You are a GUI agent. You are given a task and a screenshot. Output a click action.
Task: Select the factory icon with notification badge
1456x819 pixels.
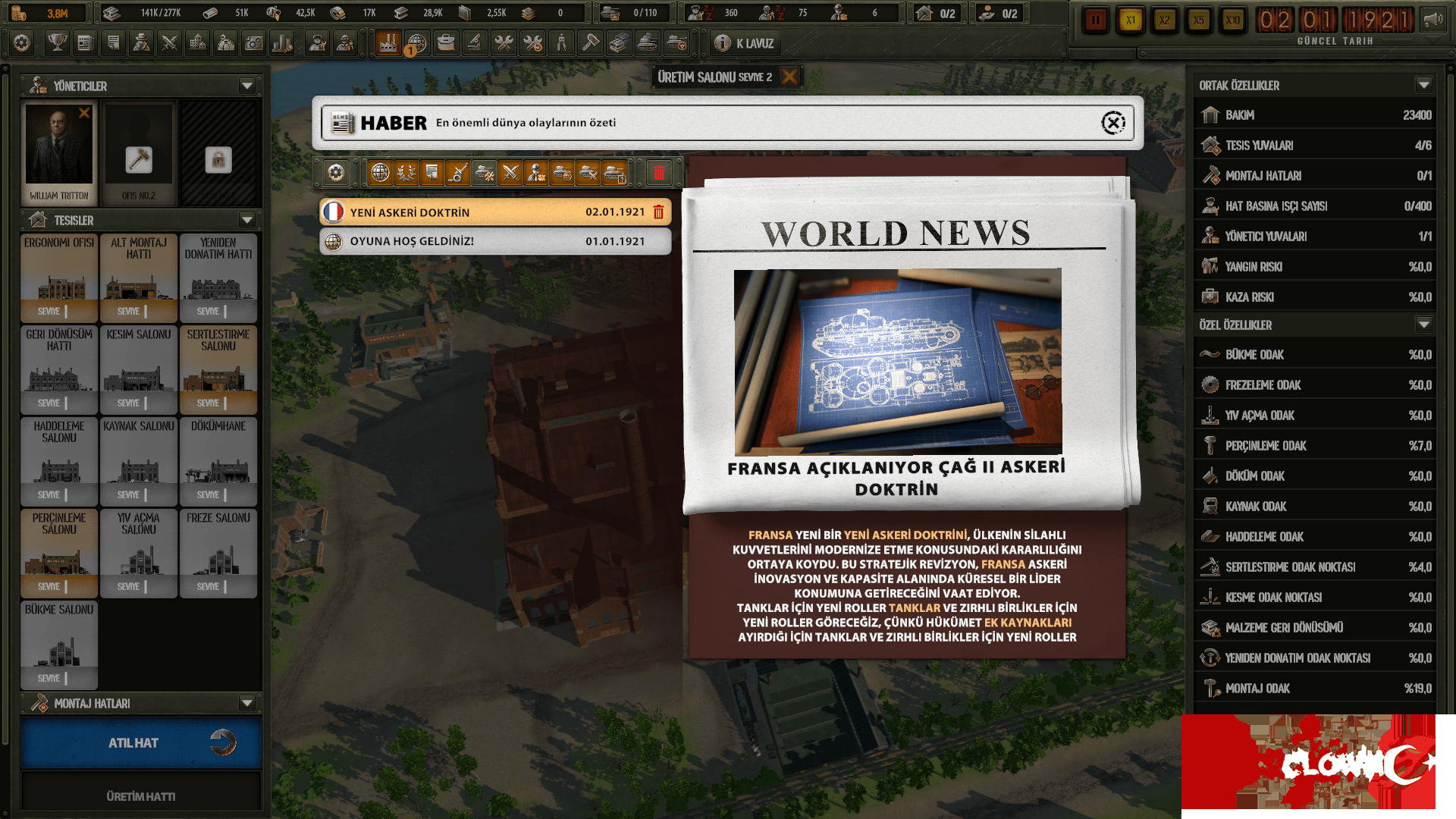(x=389, y=43)
